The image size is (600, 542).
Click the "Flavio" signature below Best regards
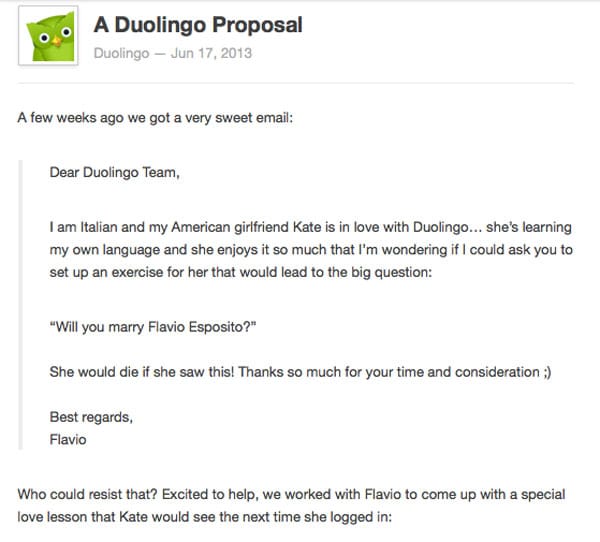(x=68, y=438)
